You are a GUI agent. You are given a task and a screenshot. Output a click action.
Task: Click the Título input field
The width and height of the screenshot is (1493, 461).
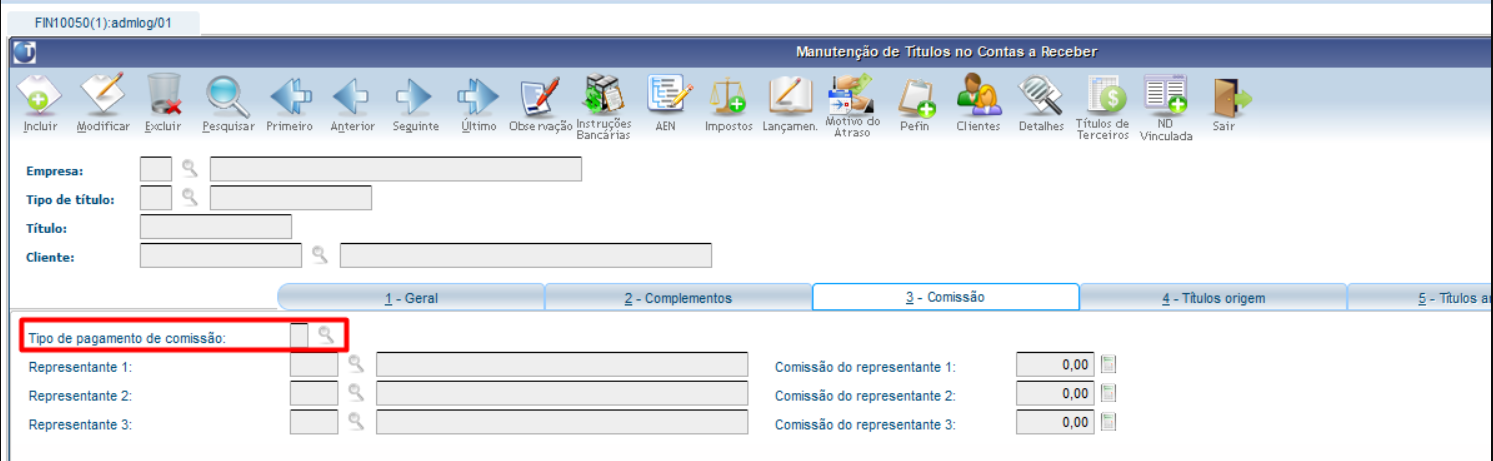[x=216, y=227]
